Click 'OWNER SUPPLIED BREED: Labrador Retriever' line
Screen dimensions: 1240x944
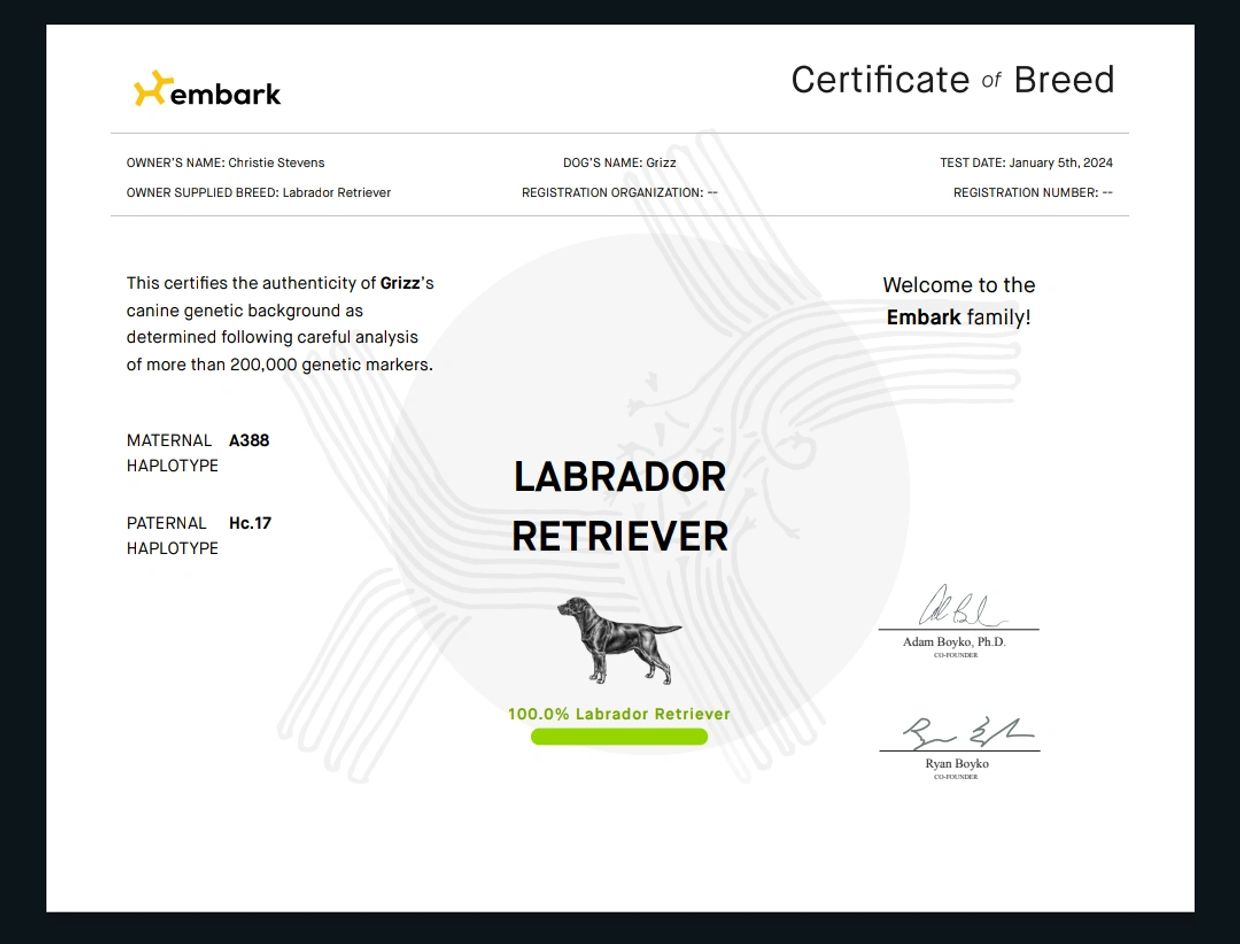coord(258,193)
